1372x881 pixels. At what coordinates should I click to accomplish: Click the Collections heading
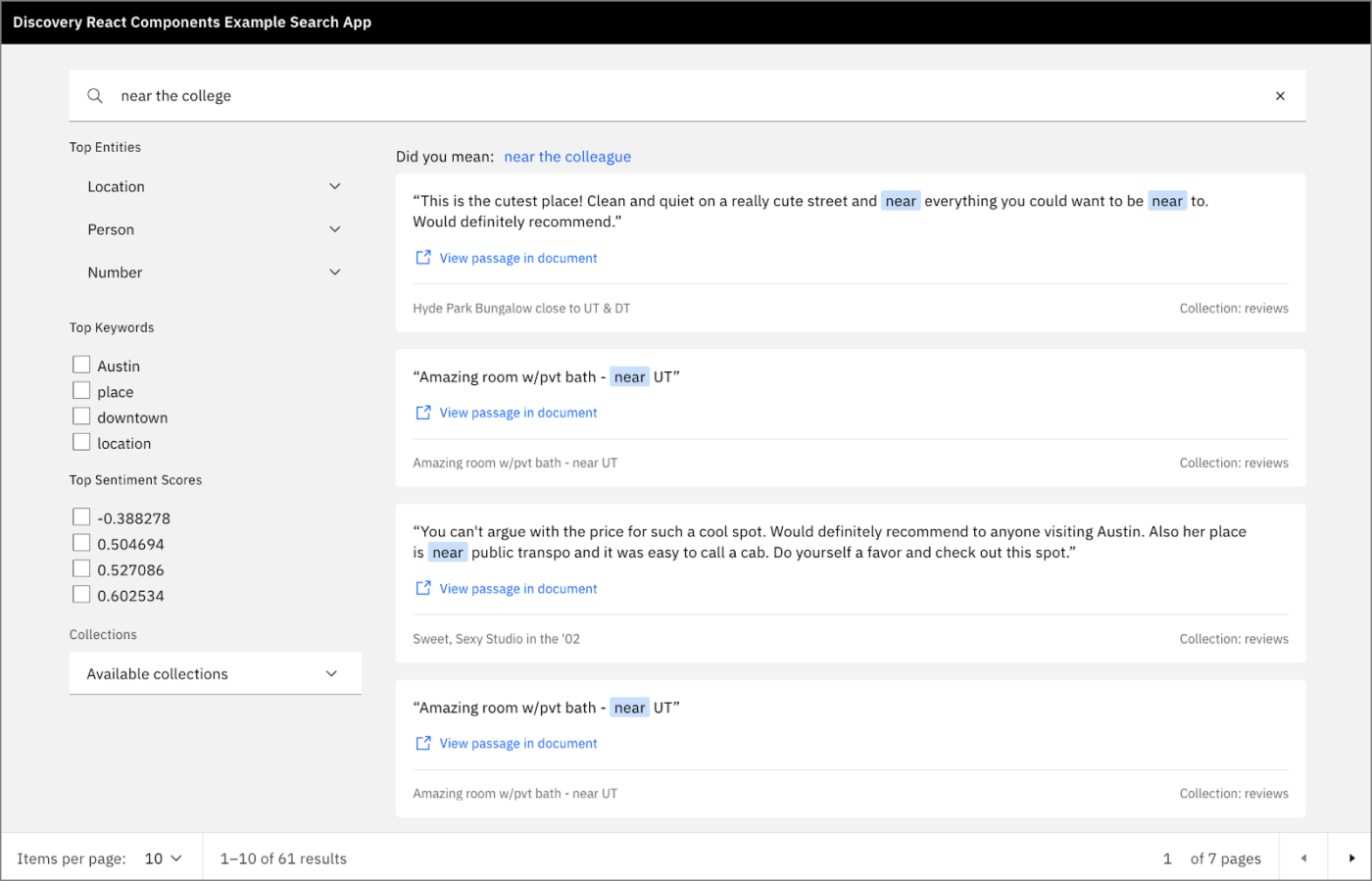(103, 635)
